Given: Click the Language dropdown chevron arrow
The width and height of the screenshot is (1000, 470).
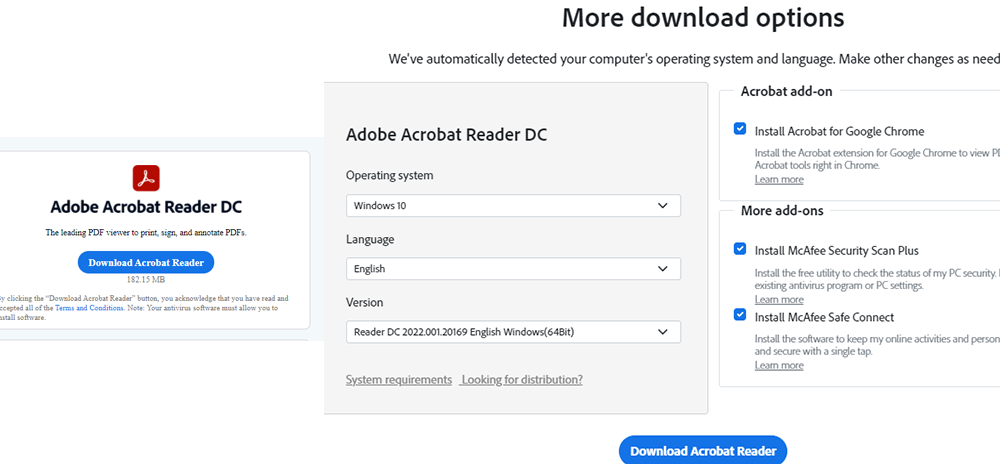Looking at the screenshot, I should coord(663,268).
